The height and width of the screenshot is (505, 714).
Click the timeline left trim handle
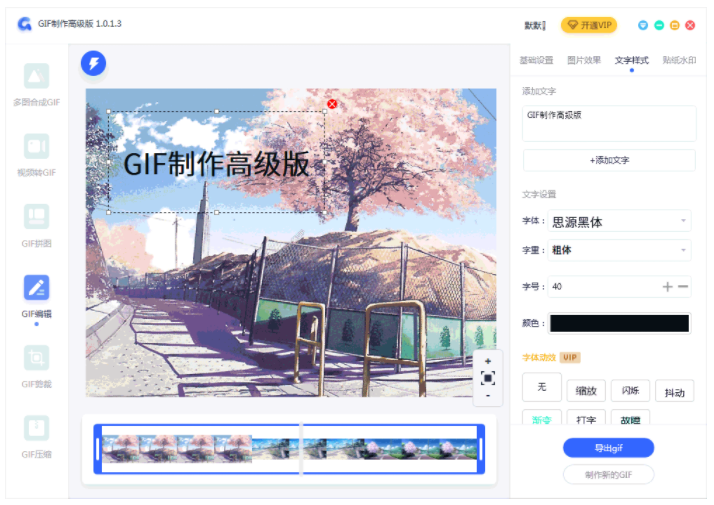(97, 449)
